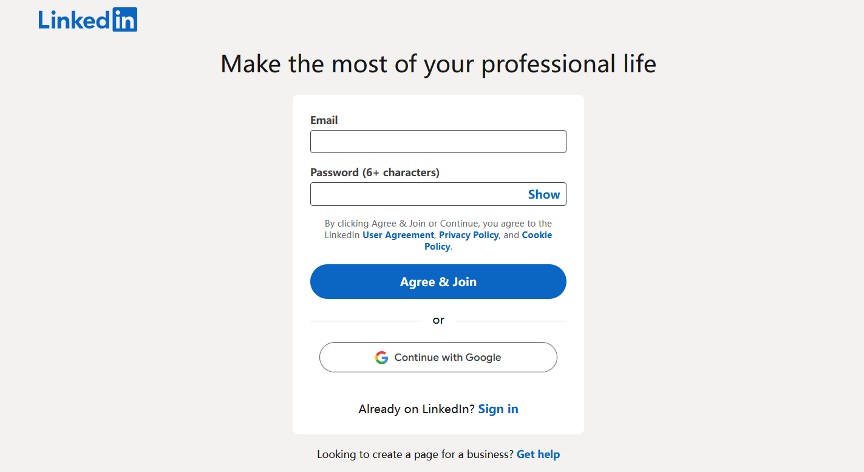Click "Looking to create a page" text
The image size is (864, 472).
point(415,455)
